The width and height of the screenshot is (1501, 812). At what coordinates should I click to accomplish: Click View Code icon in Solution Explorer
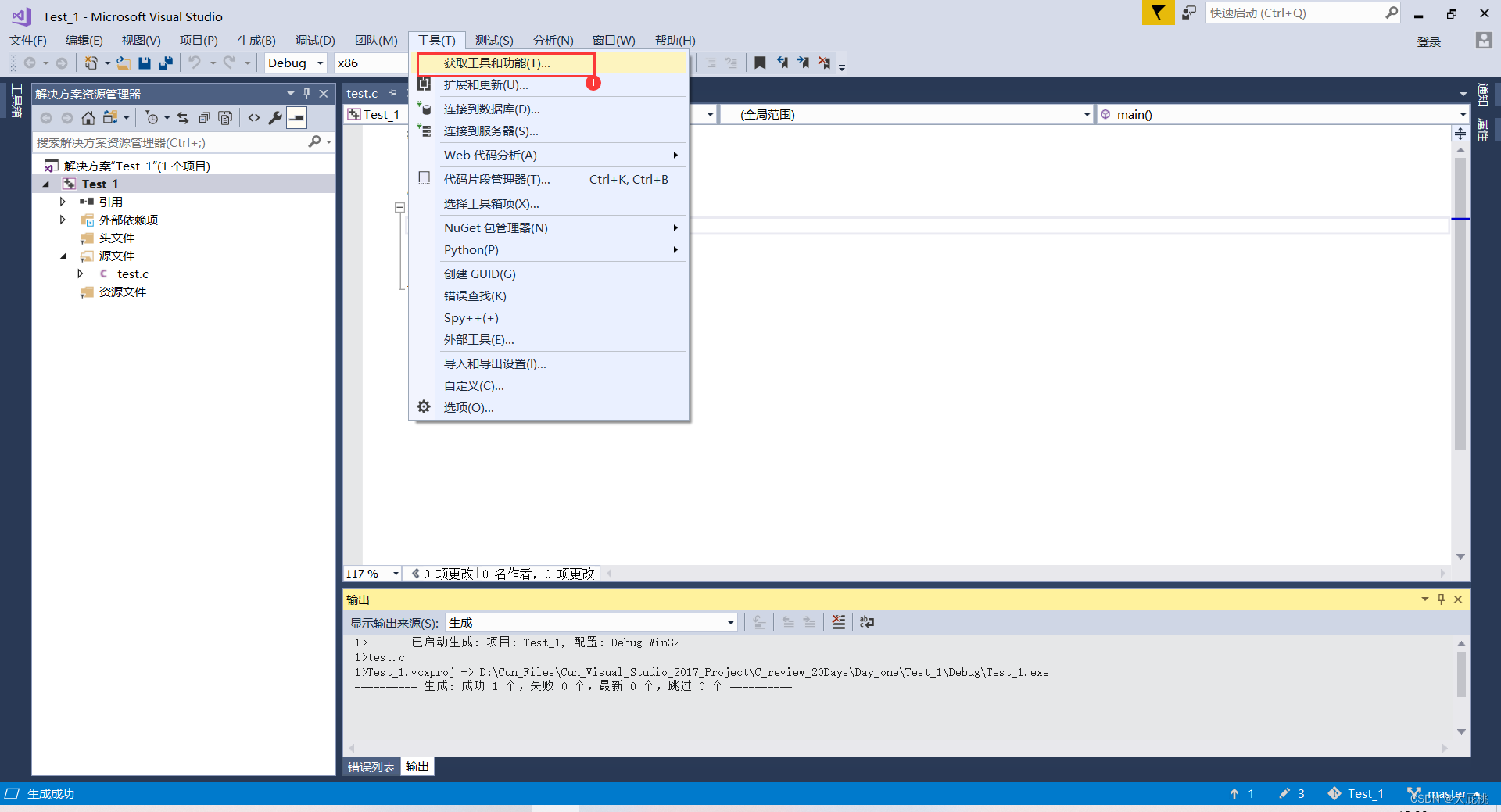pyautogui.click(x=254, y=118)
